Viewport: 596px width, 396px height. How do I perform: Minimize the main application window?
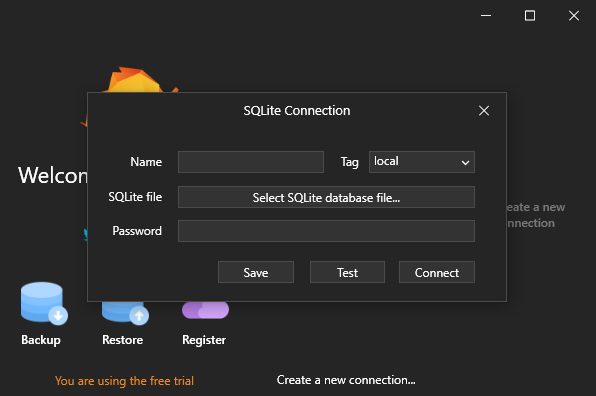pyautogui.click(x=486, y=16)
